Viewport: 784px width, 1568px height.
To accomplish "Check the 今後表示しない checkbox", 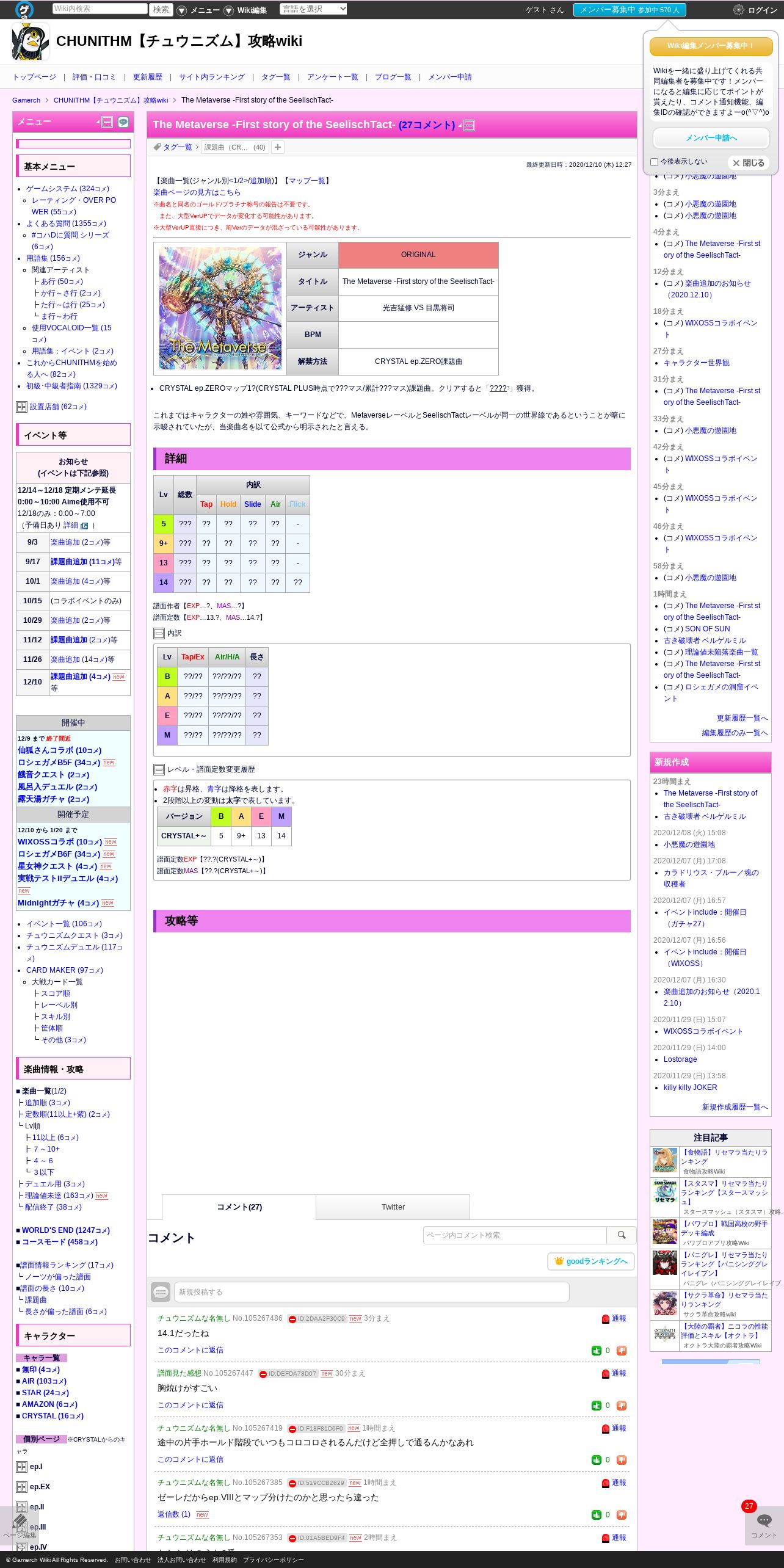I will pyautogui.click(x=655, y=162).
